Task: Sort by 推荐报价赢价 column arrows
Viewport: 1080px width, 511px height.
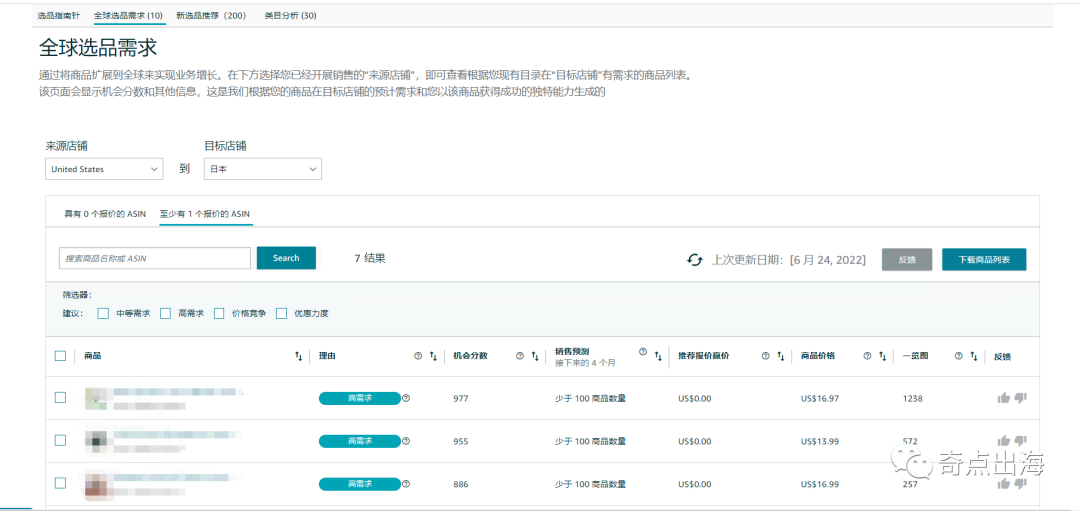Action: (x=780, y=356)
